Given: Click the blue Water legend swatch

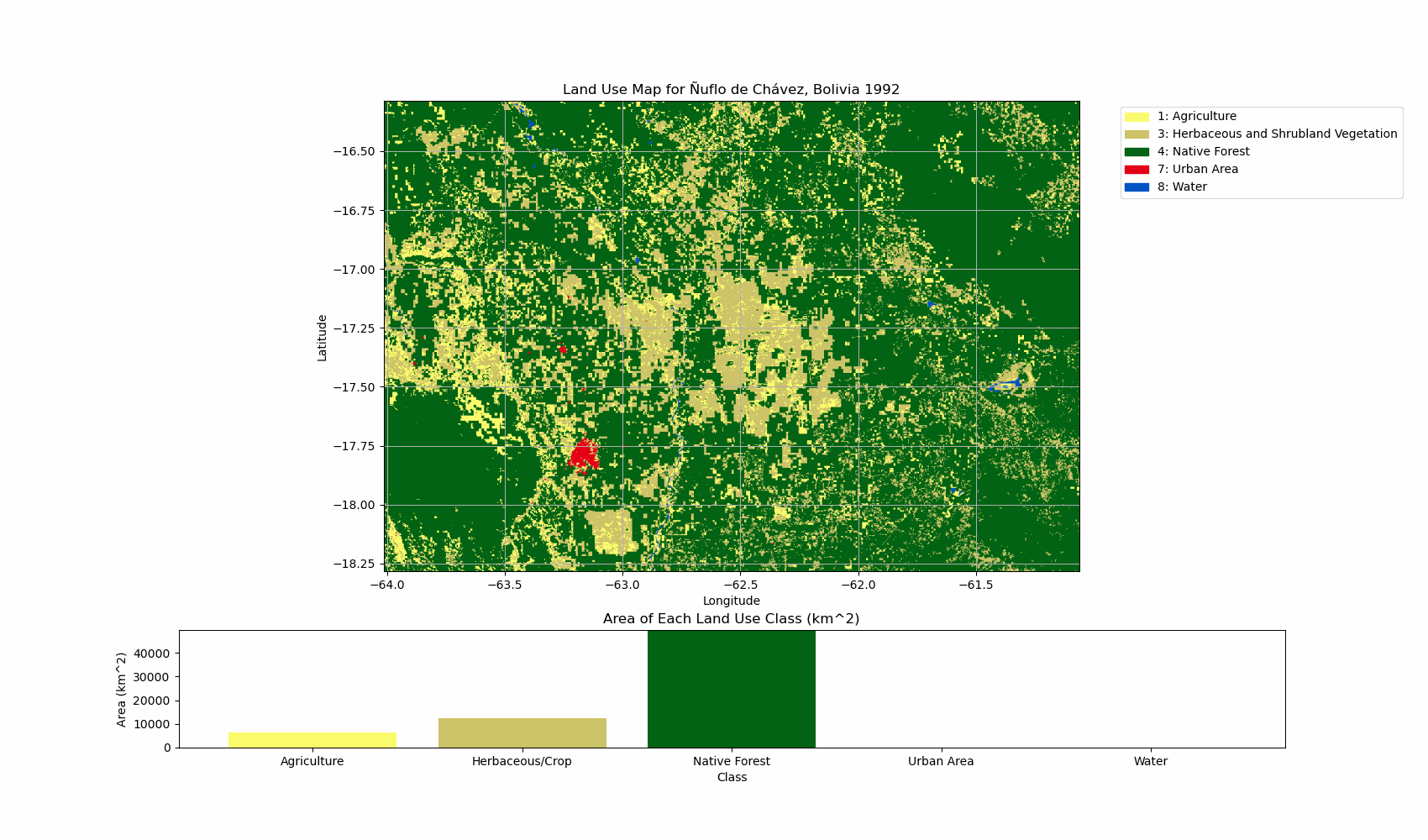Looking at the screenshot, I should point(1137,187).
